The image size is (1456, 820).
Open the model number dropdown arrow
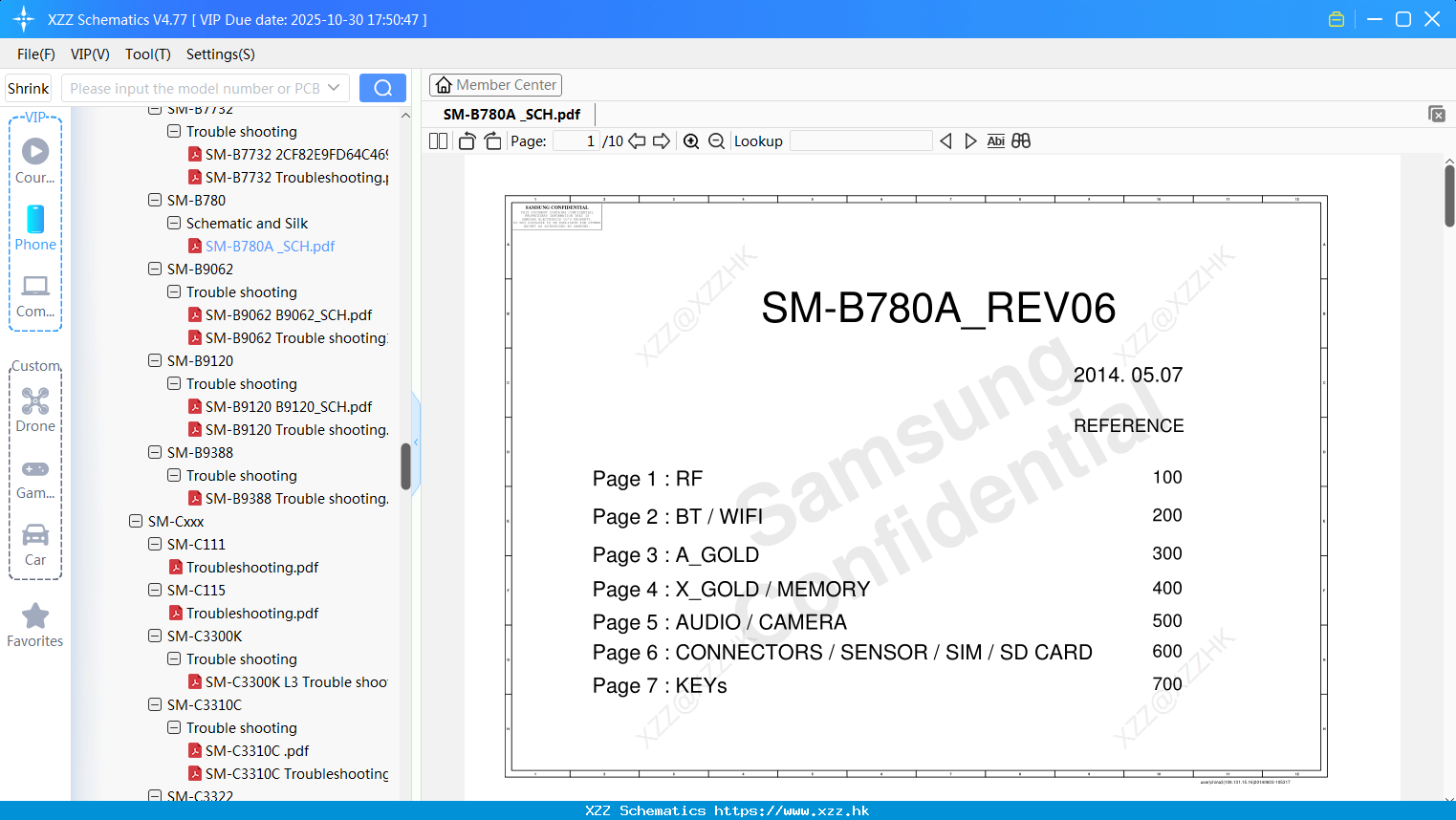334,88
